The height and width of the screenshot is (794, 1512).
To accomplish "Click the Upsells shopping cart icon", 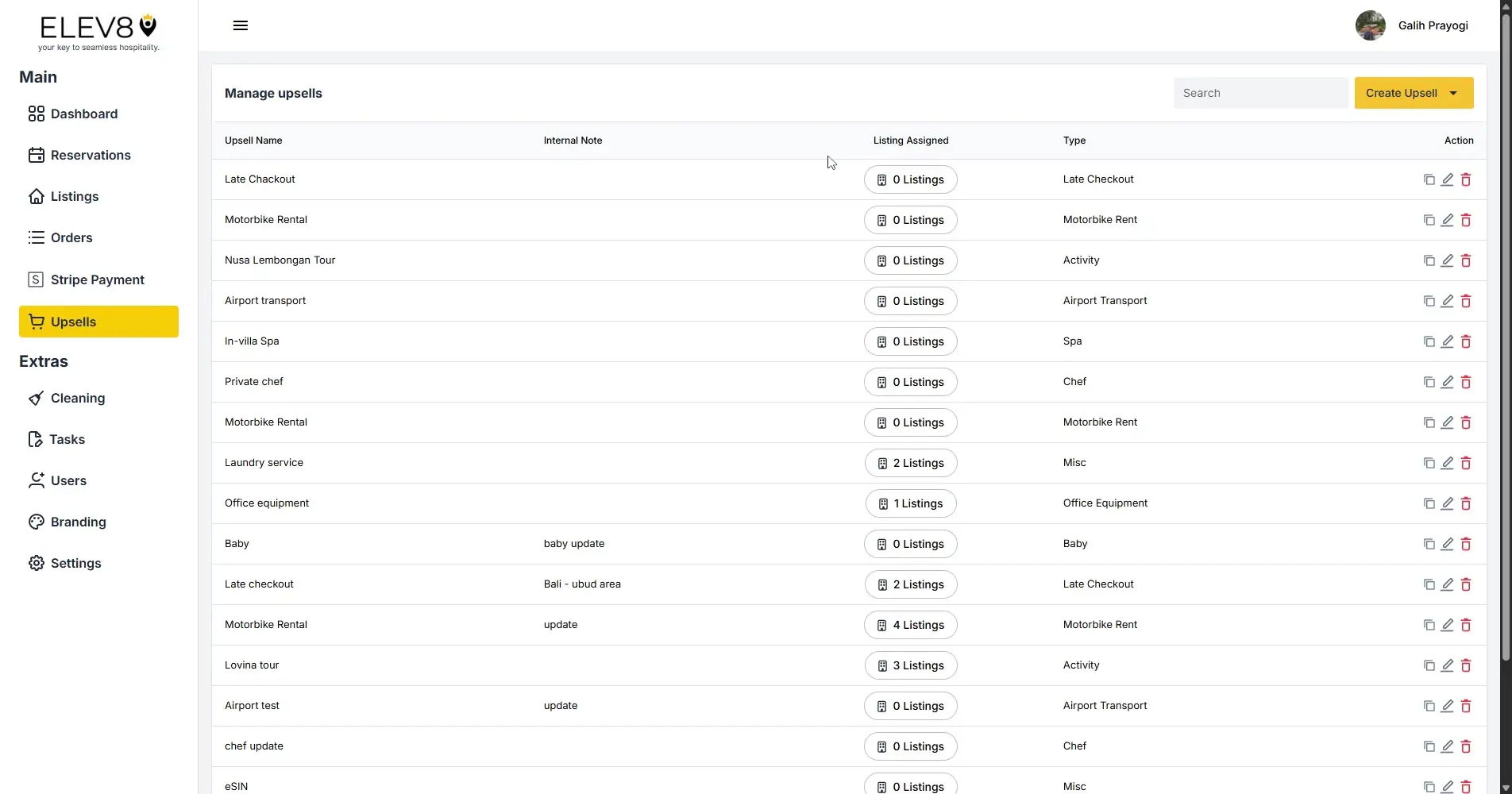I will click(37, 322).
